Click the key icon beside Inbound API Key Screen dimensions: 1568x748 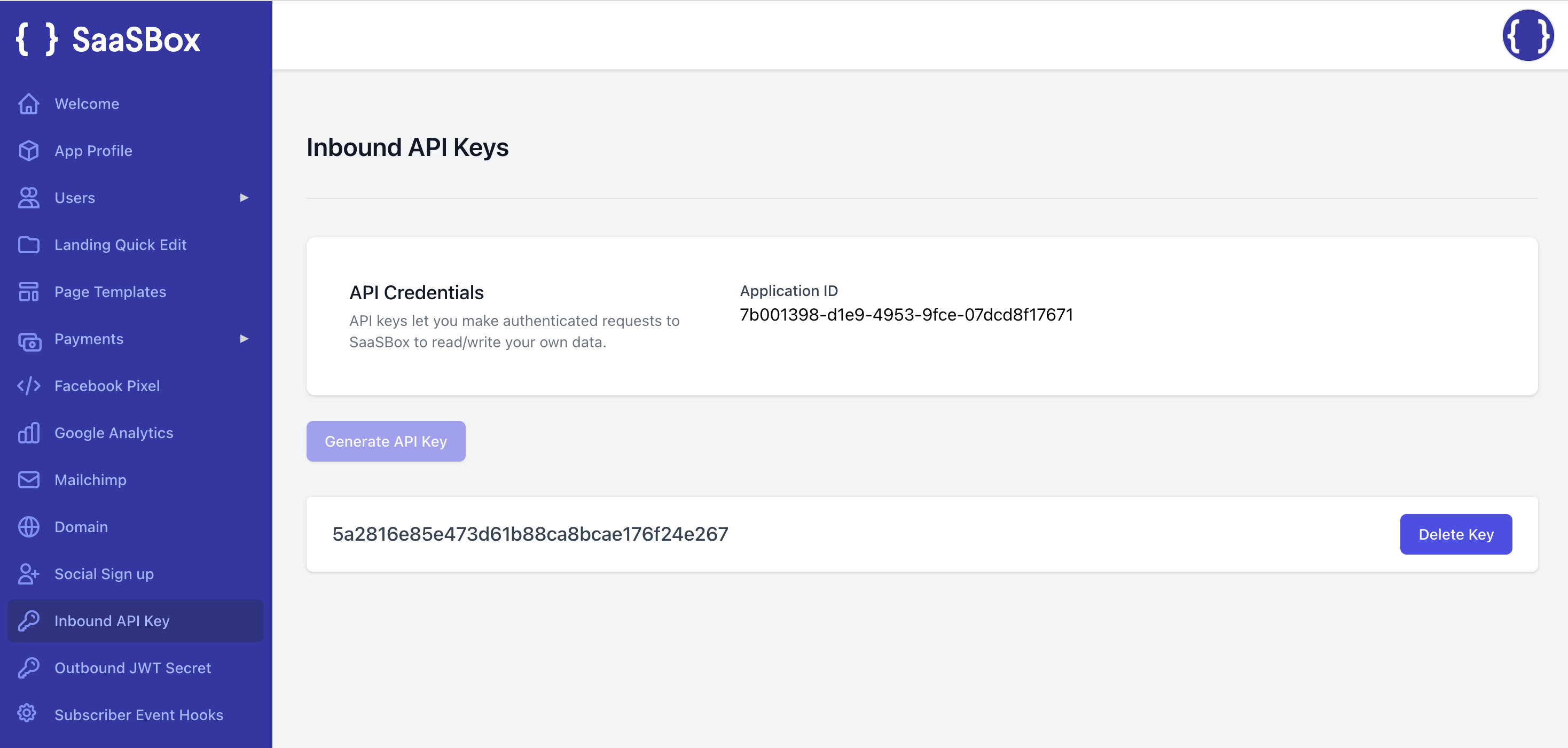click(29, 620)
